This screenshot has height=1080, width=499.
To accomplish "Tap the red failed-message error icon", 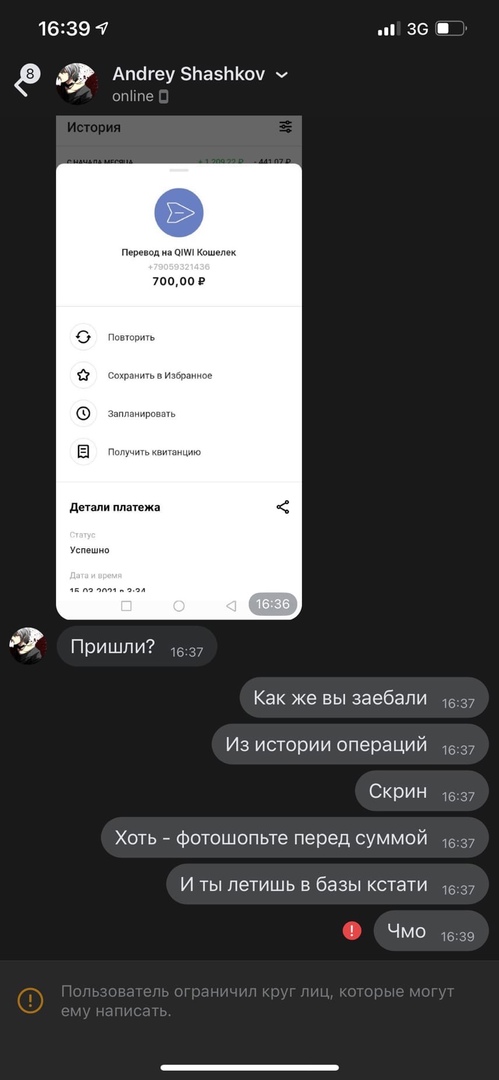I will 352,931.
